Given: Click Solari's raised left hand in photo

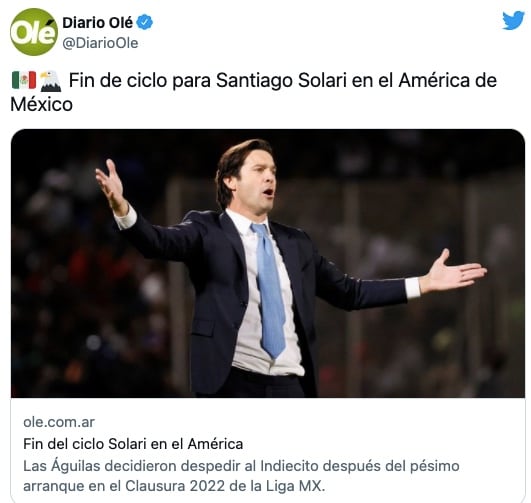Looking at the screenshot, I should 110,186.
